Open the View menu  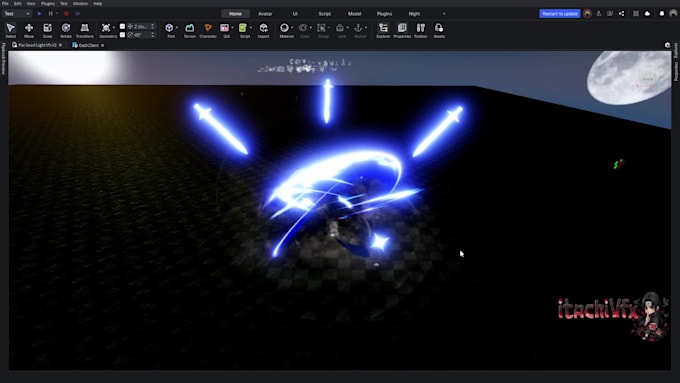(31, 3)
